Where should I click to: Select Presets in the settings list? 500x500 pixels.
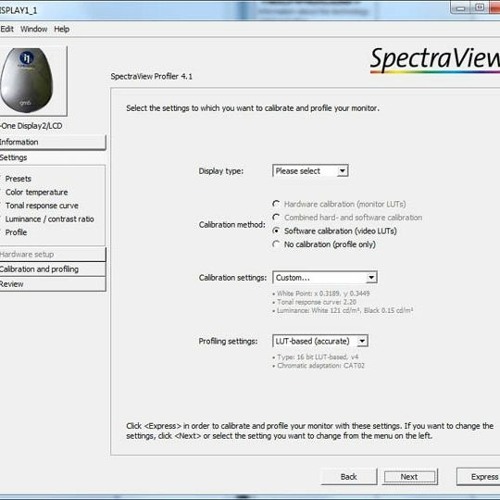[18, 179]
